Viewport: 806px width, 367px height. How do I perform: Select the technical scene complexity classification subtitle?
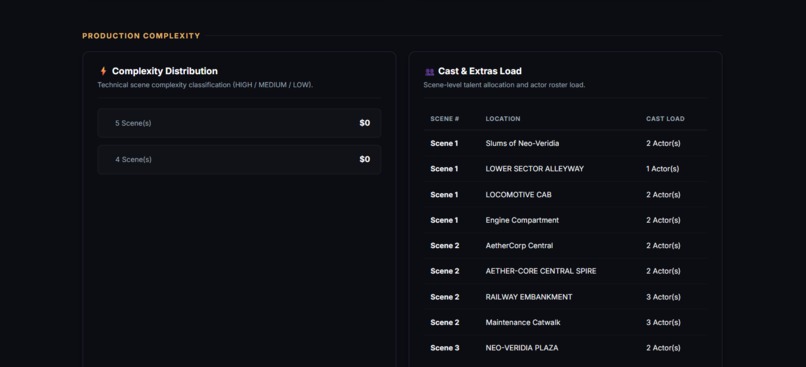click(x=205, y=85)
